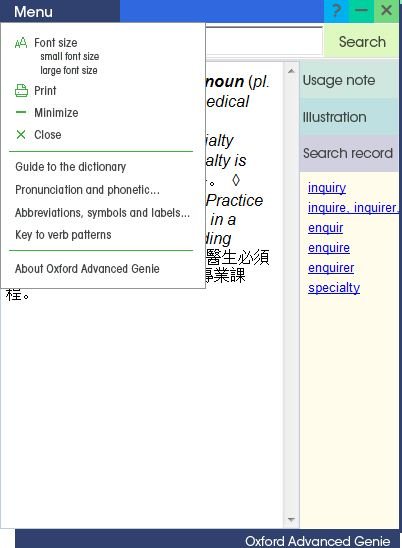
Task: Choose small font size
Action: point(70,56)
